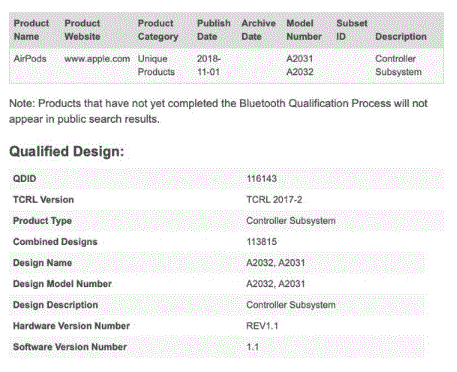The width and height of the screenshot is (457, 372).
Task: Select the hardware version value REV1.1
Action: [262, 326]
